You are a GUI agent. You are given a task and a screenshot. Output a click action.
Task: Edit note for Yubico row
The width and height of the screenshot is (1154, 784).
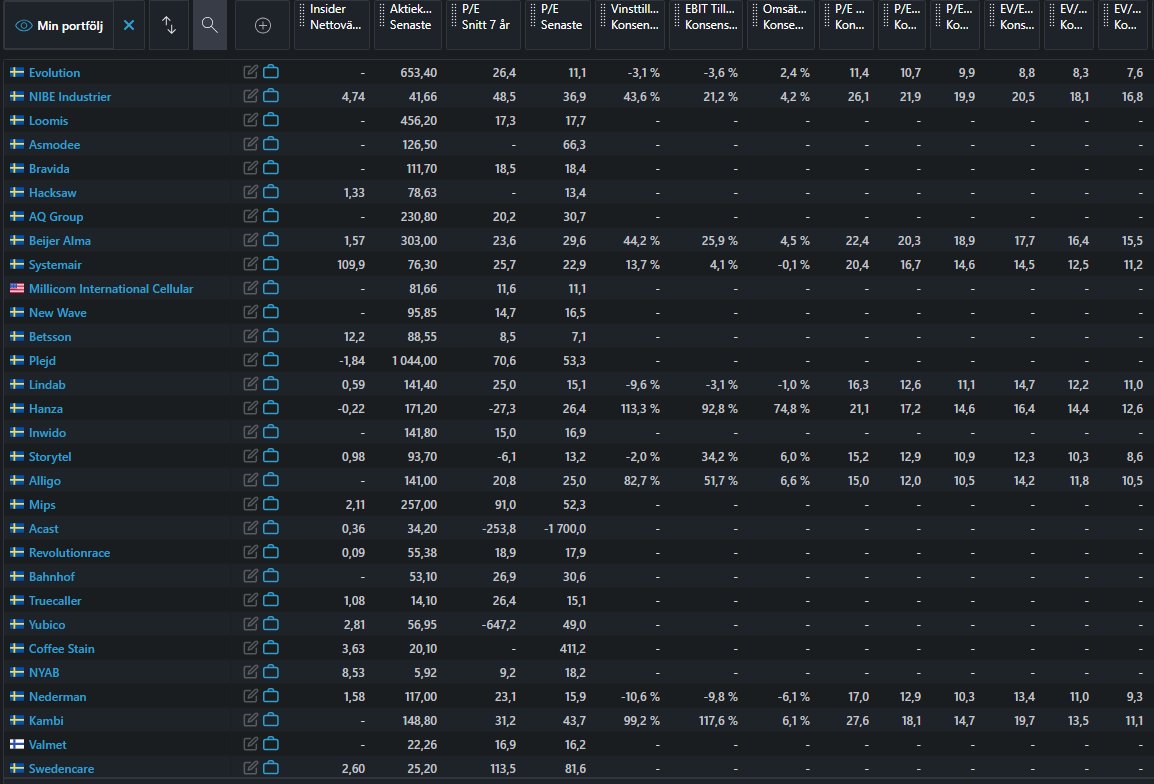click(x=251, y=624)
